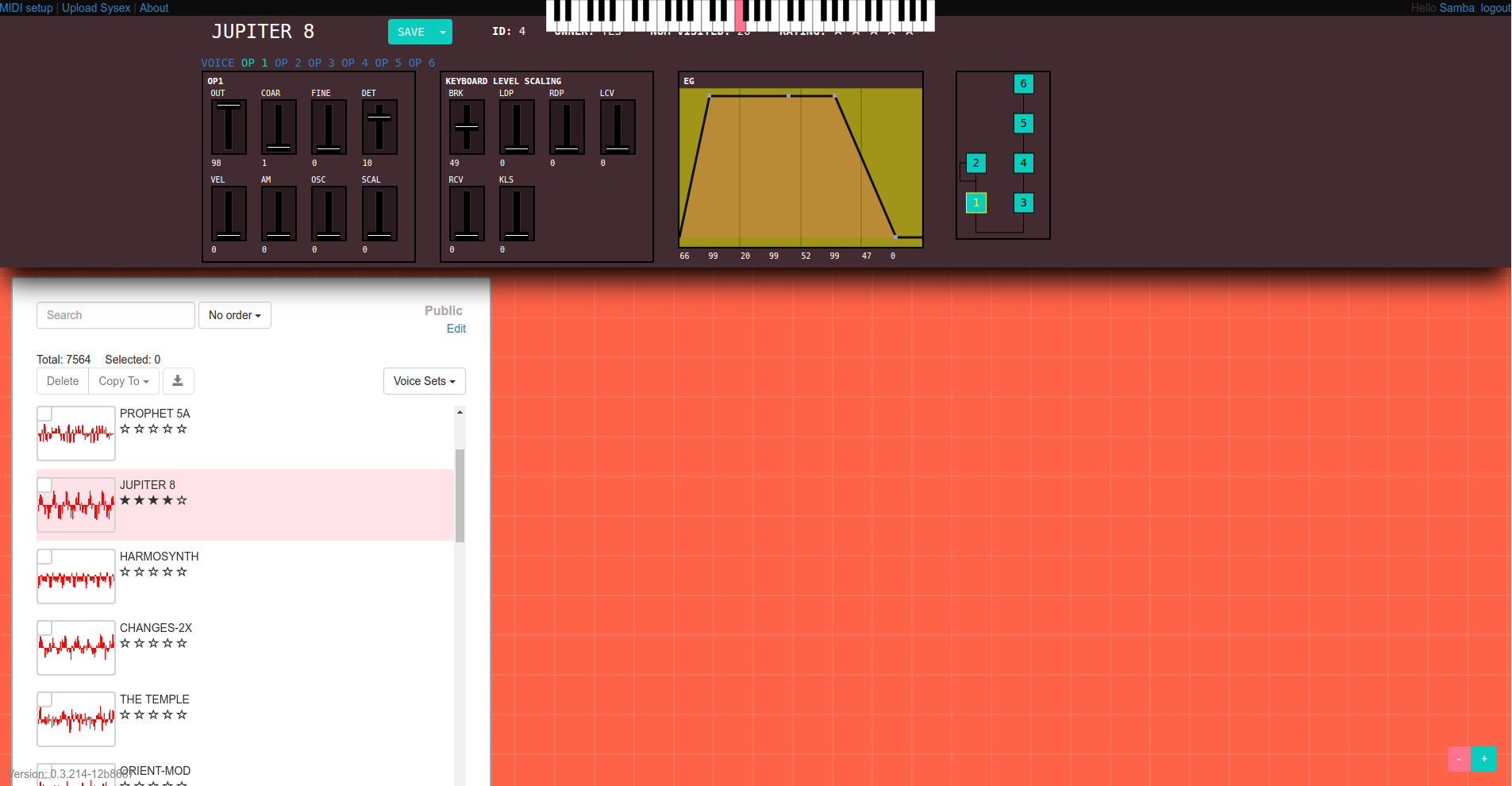The width and height of the screenshot is (1512, 786).
Task: Tick the JUPITER 8 checkbox
Action: coord(45,485)
